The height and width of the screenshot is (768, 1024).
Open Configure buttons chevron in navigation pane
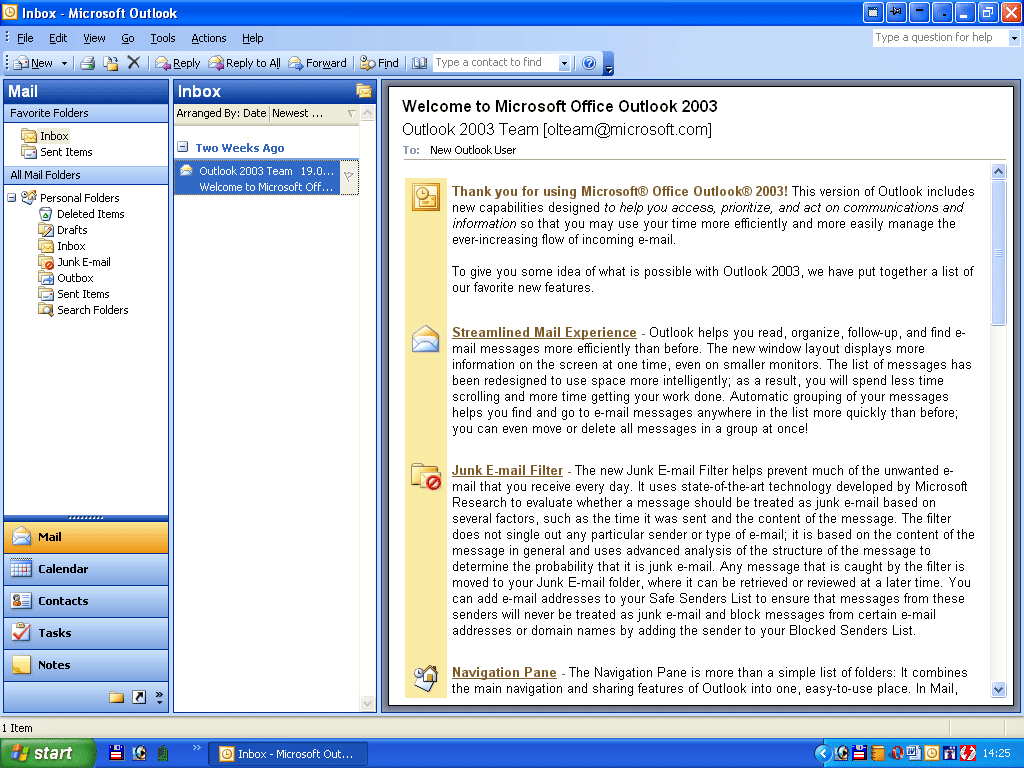[x=159, y=697]
